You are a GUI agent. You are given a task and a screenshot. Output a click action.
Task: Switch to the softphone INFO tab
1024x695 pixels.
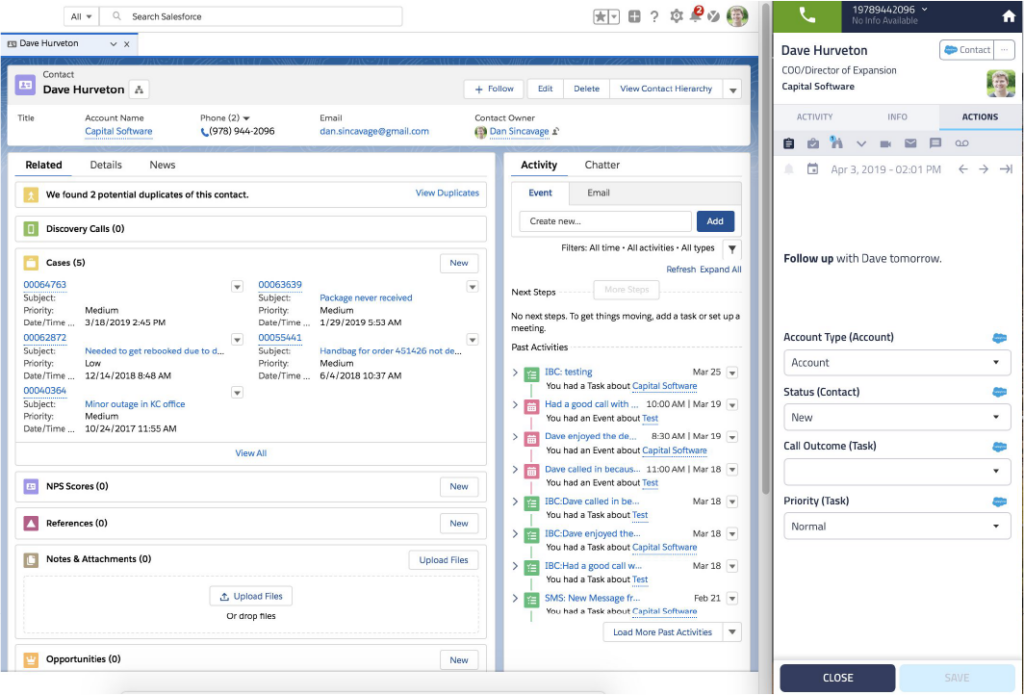click(897, 117)
